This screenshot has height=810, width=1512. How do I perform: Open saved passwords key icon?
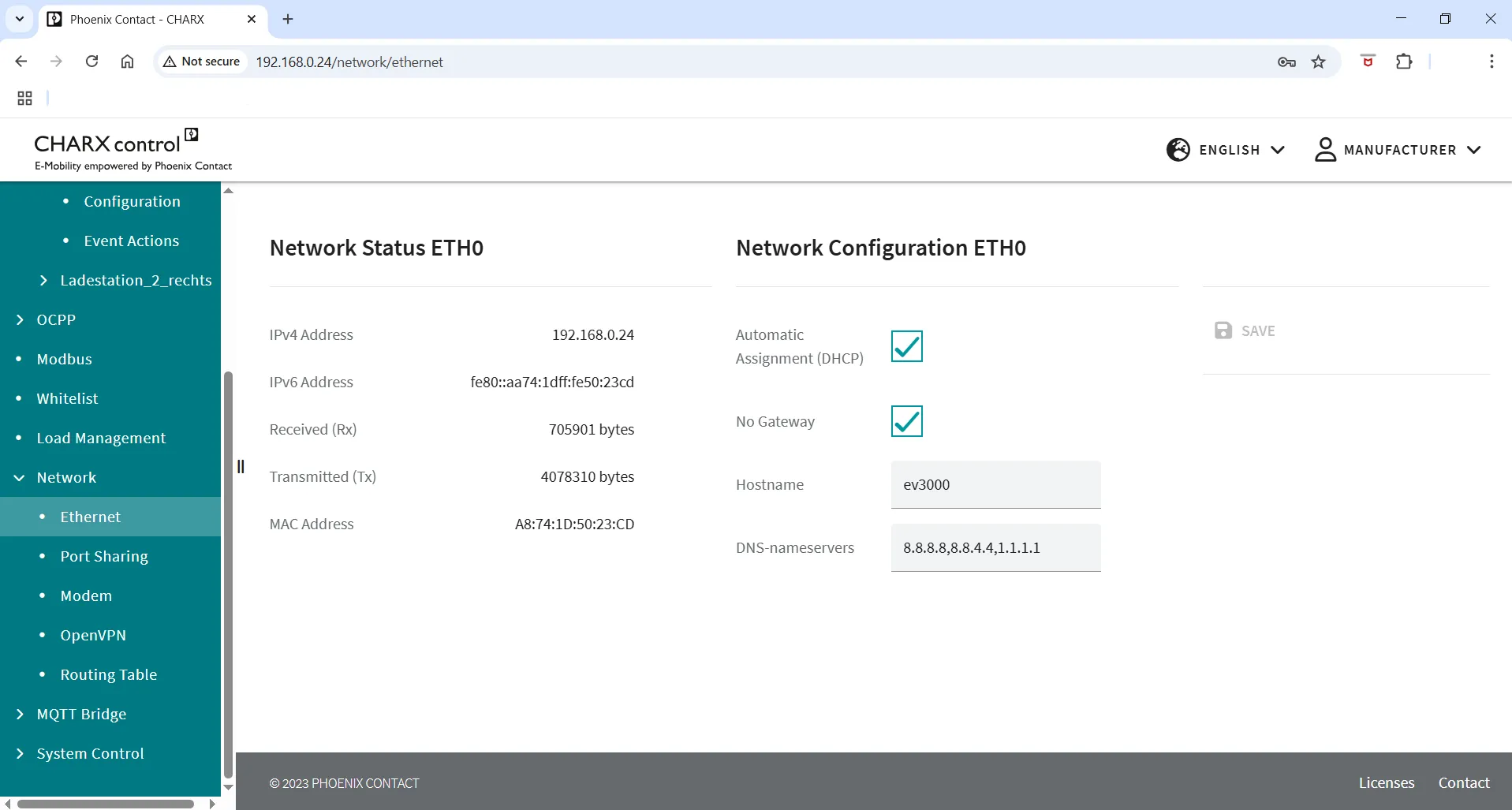[x=1286, y=62]
